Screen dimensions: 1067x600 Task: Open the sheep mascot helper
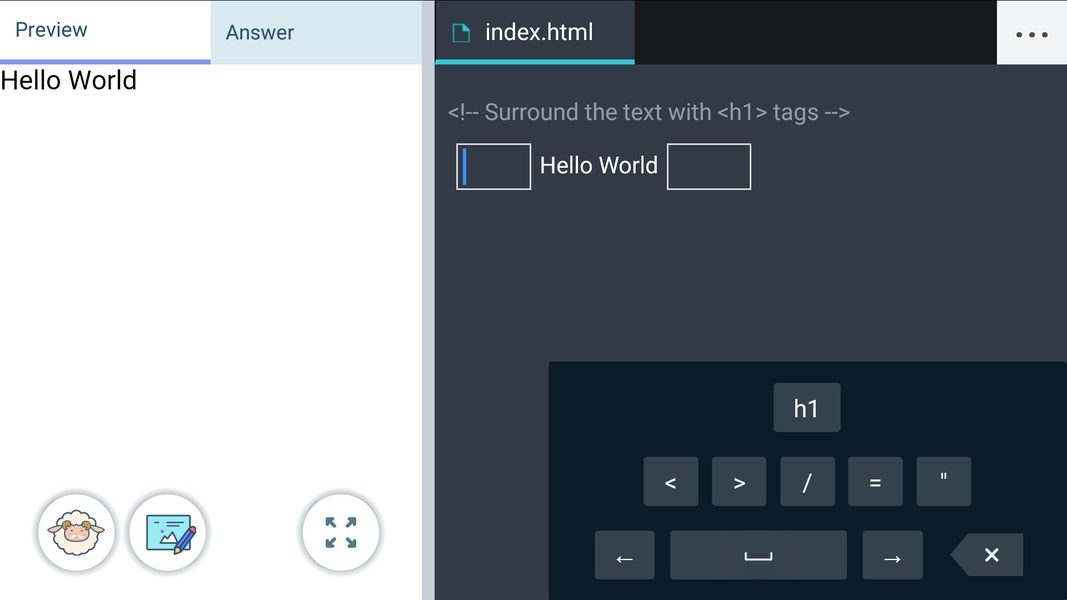click(76, 532)
